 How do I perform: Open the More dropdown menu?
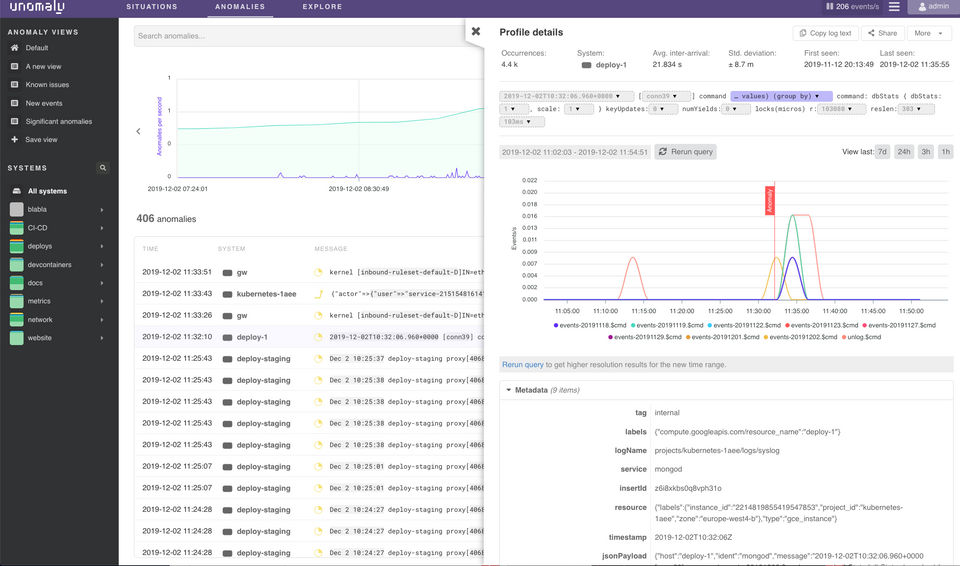pyautogui.click(x=929, y=33)
